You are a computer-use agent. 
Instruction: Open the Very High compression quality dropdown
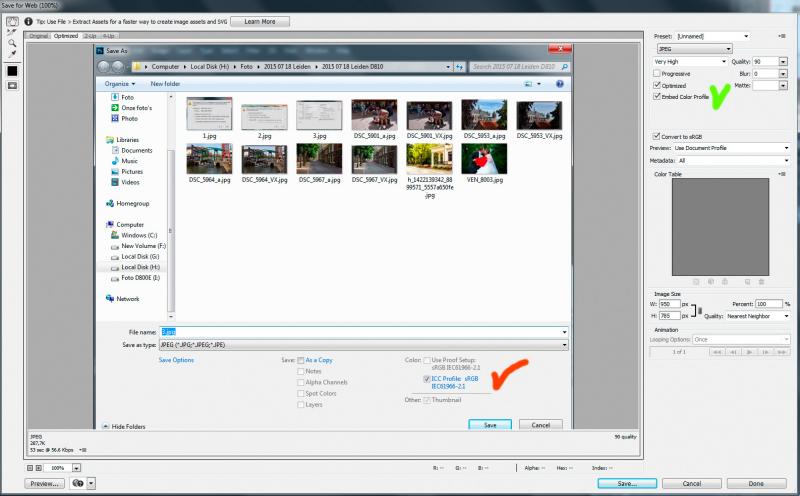click(690, 61)
